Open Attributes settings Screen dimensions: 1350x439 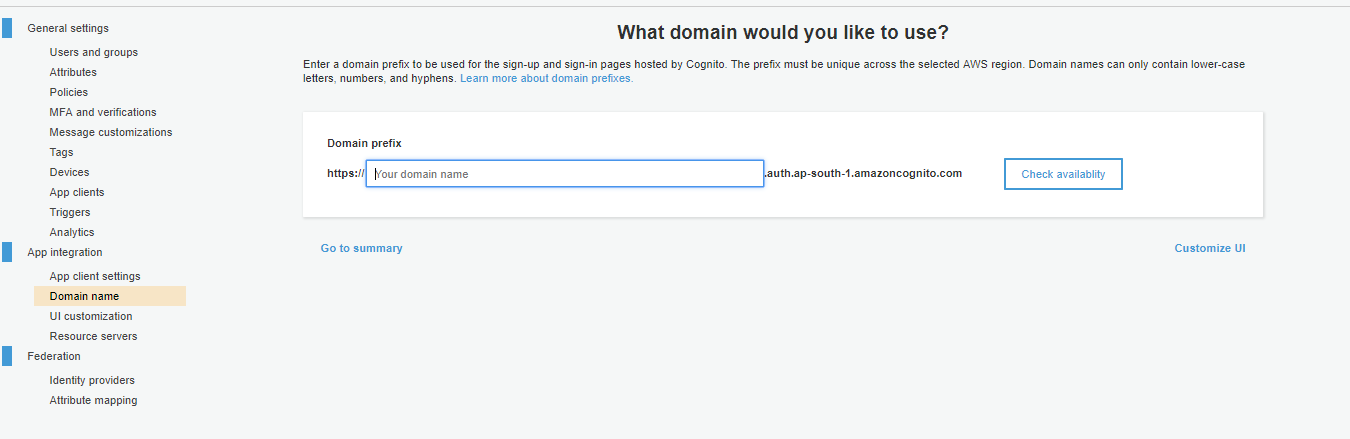[73, 72]
